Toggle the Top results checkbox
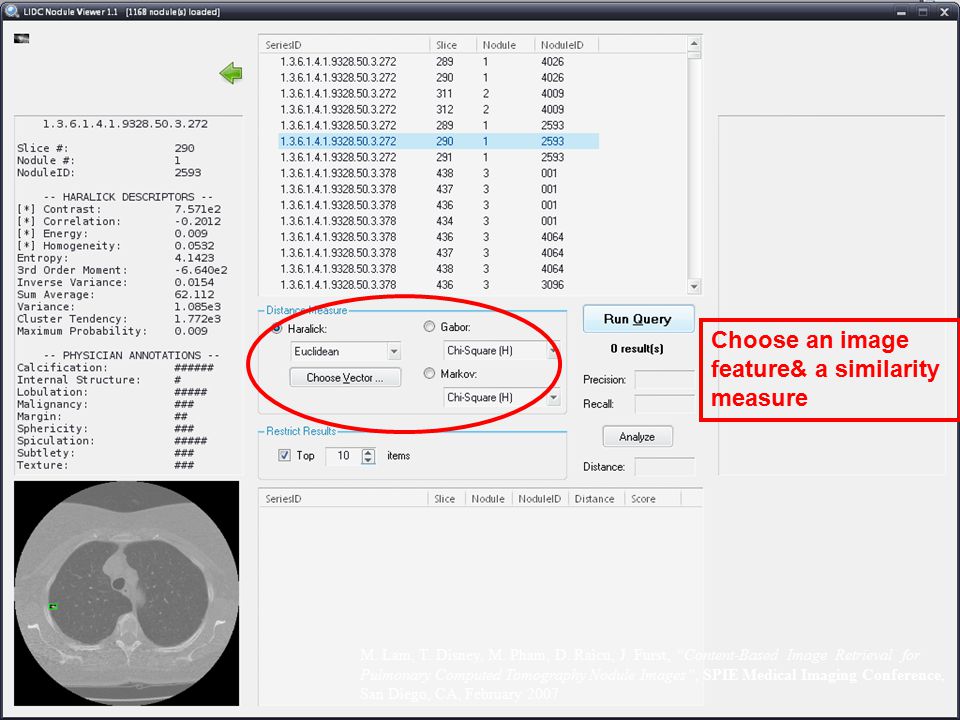This screenshot has height=720, width=960. (x=284, y=455)
